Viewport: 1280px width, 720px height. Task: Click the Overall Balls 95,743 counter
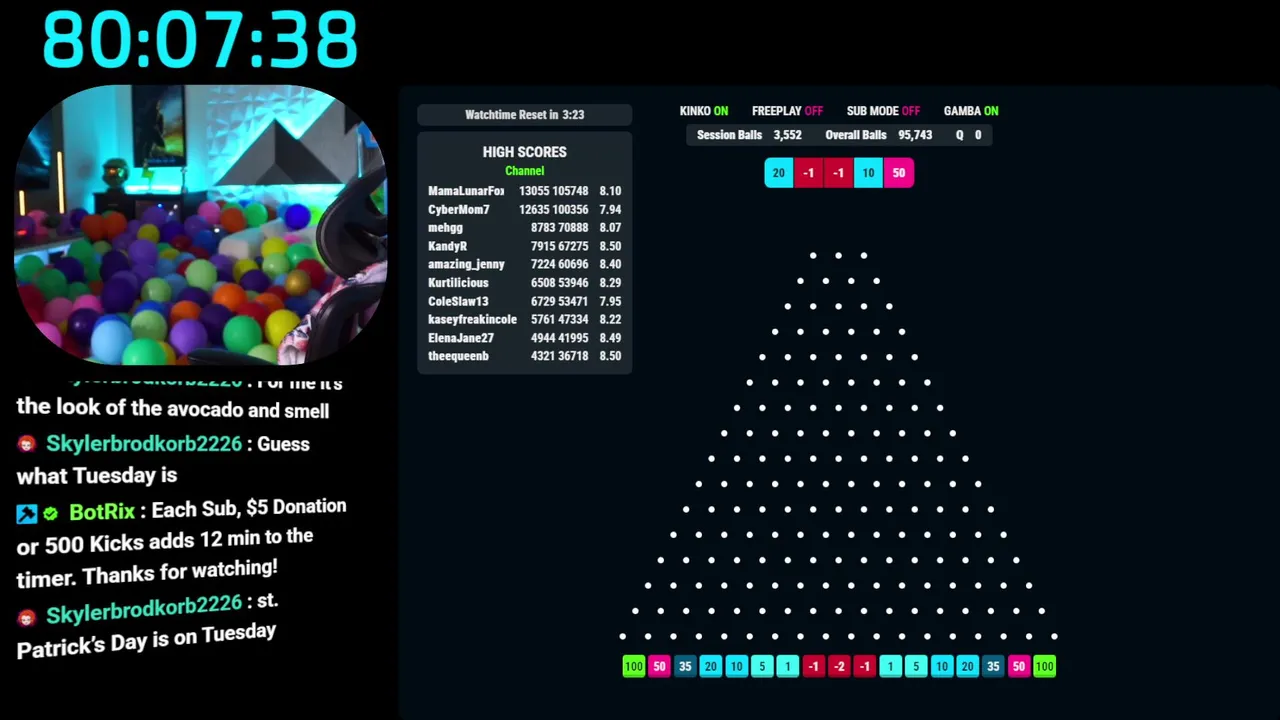pyautogui.click(x=879, y=135)
